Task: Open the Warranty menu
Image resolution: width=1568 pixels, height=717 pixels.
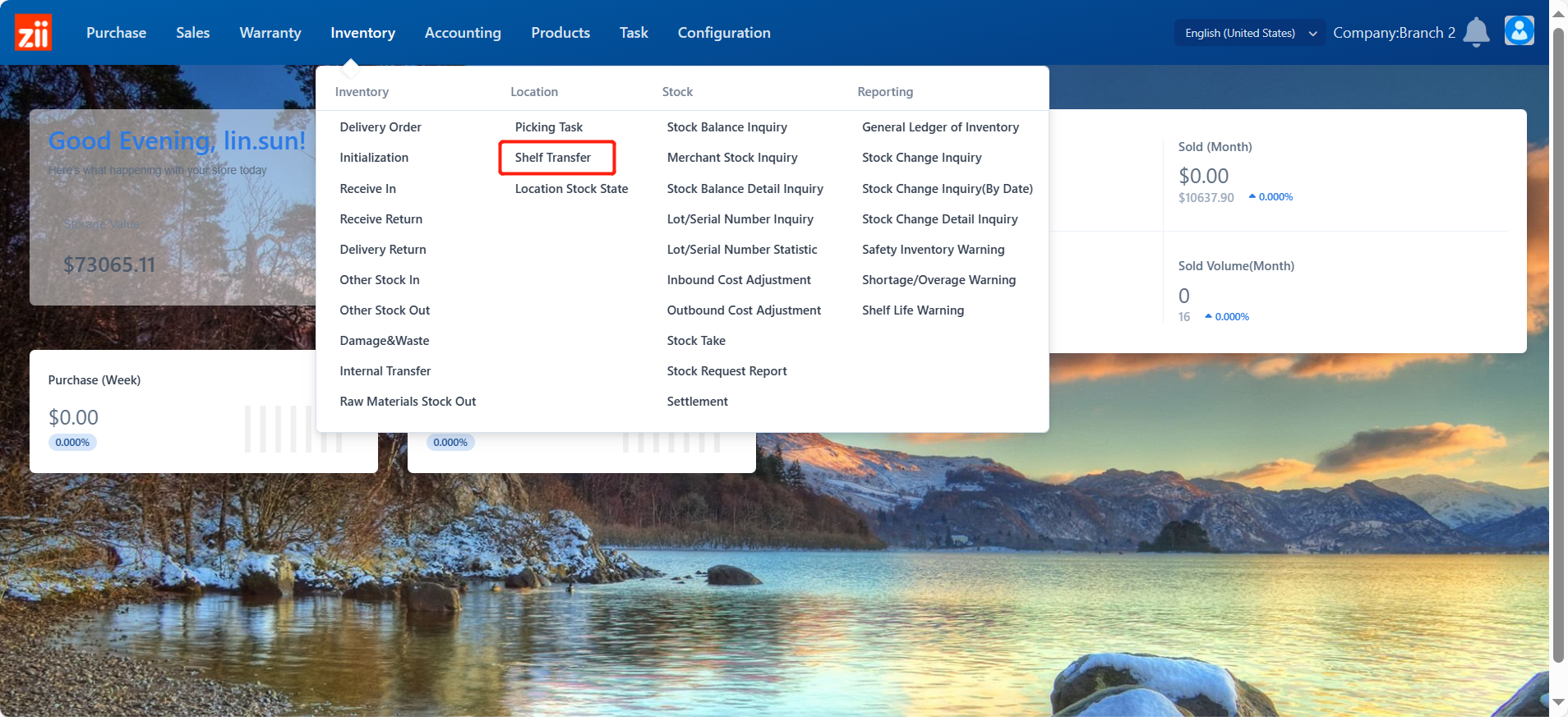Action: point(270,33)
